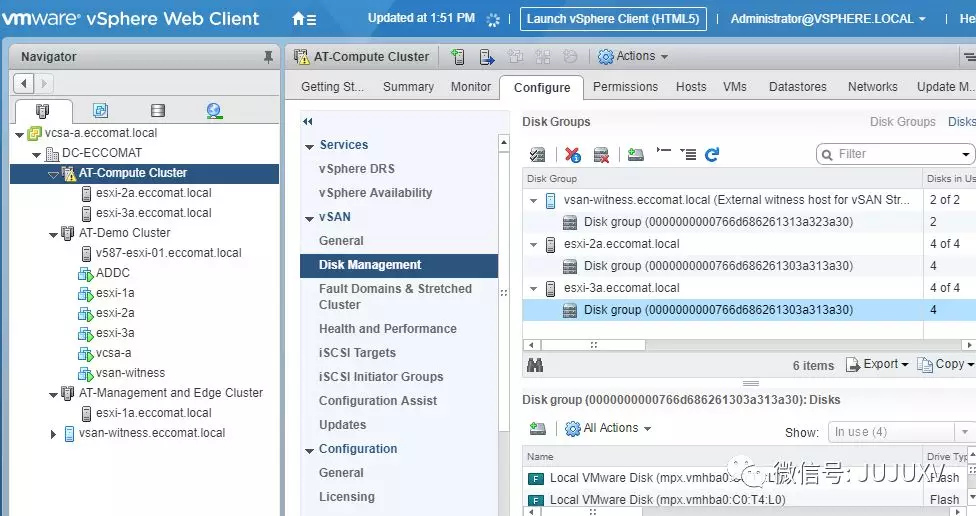
Task: Open the VMs tab
Action: [734, 87]
